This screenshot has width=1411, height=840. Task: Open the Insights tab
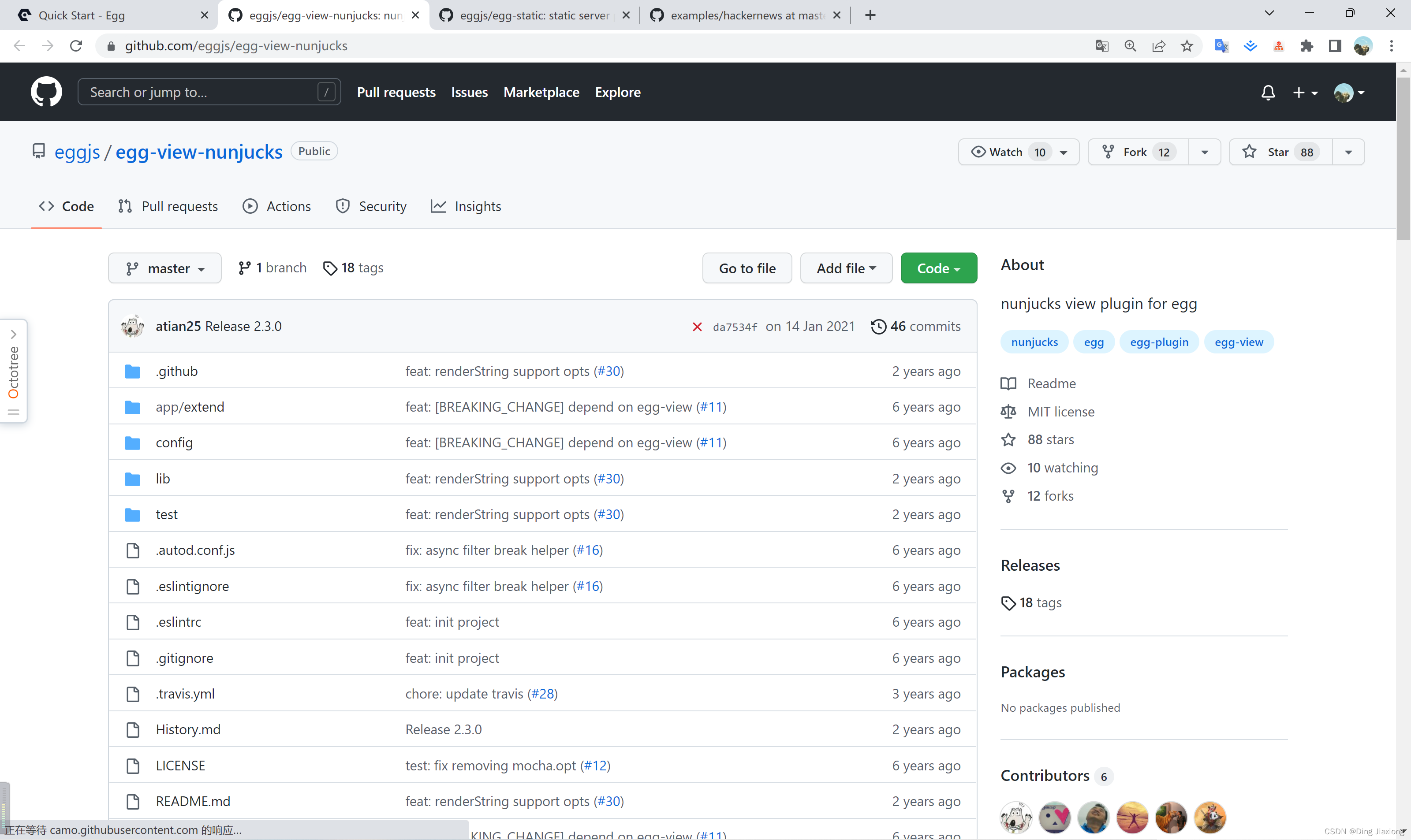[x=466, y=206]
